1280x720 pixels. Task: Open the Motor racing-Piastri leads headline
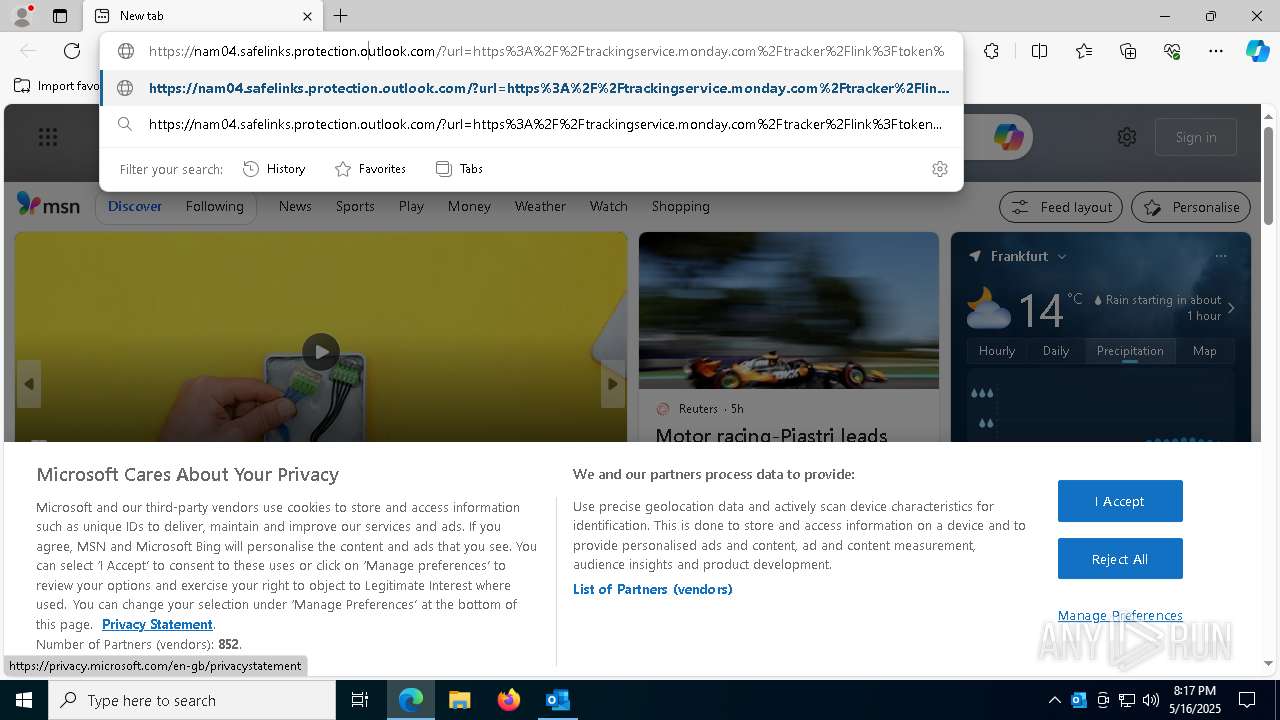[x=771, y=435]
